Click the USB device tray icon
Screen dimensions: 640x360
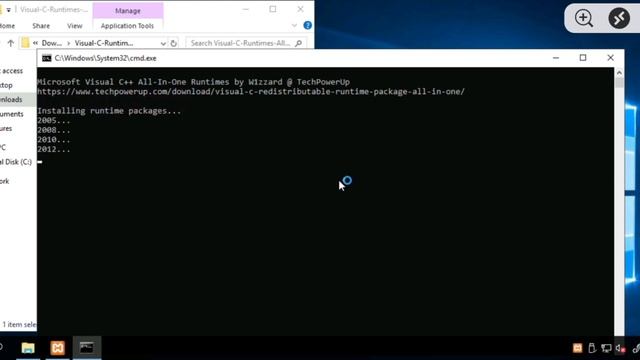coord(592,348)
